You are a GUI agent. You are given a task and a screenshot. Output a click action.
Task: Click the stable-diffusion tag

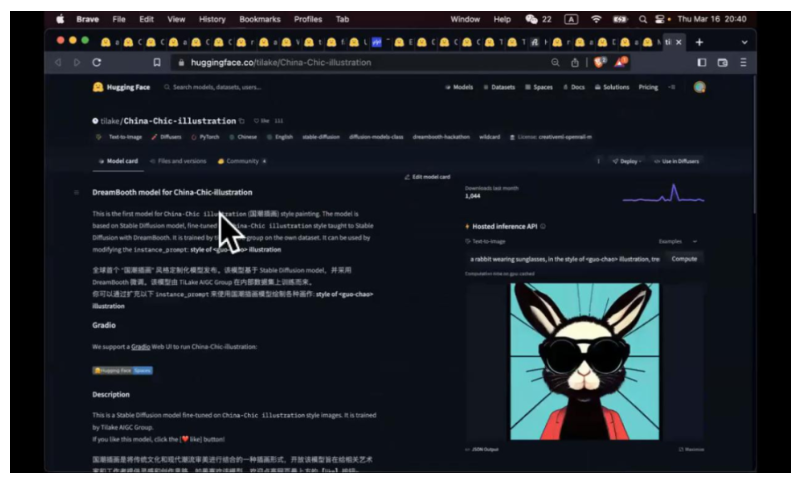(x=321, y=137)
